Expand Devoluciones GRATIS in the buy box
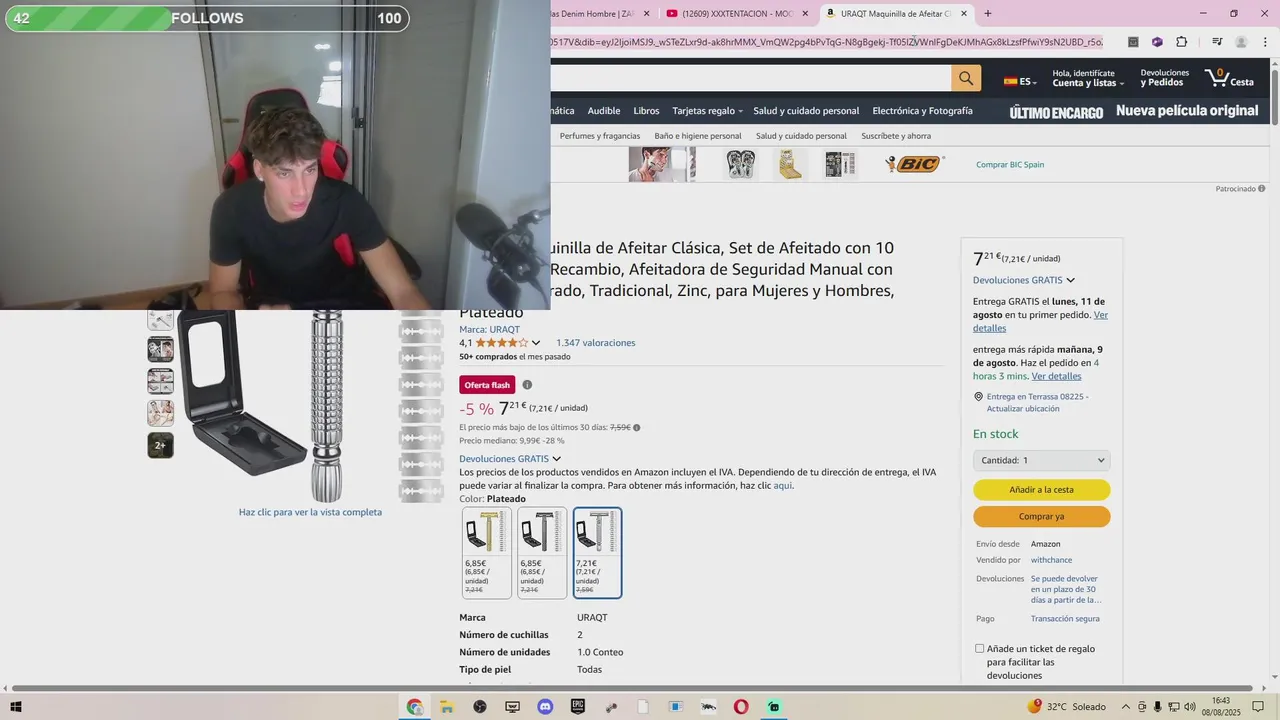Screen dimensions: 1280x720 [1024, 280]
